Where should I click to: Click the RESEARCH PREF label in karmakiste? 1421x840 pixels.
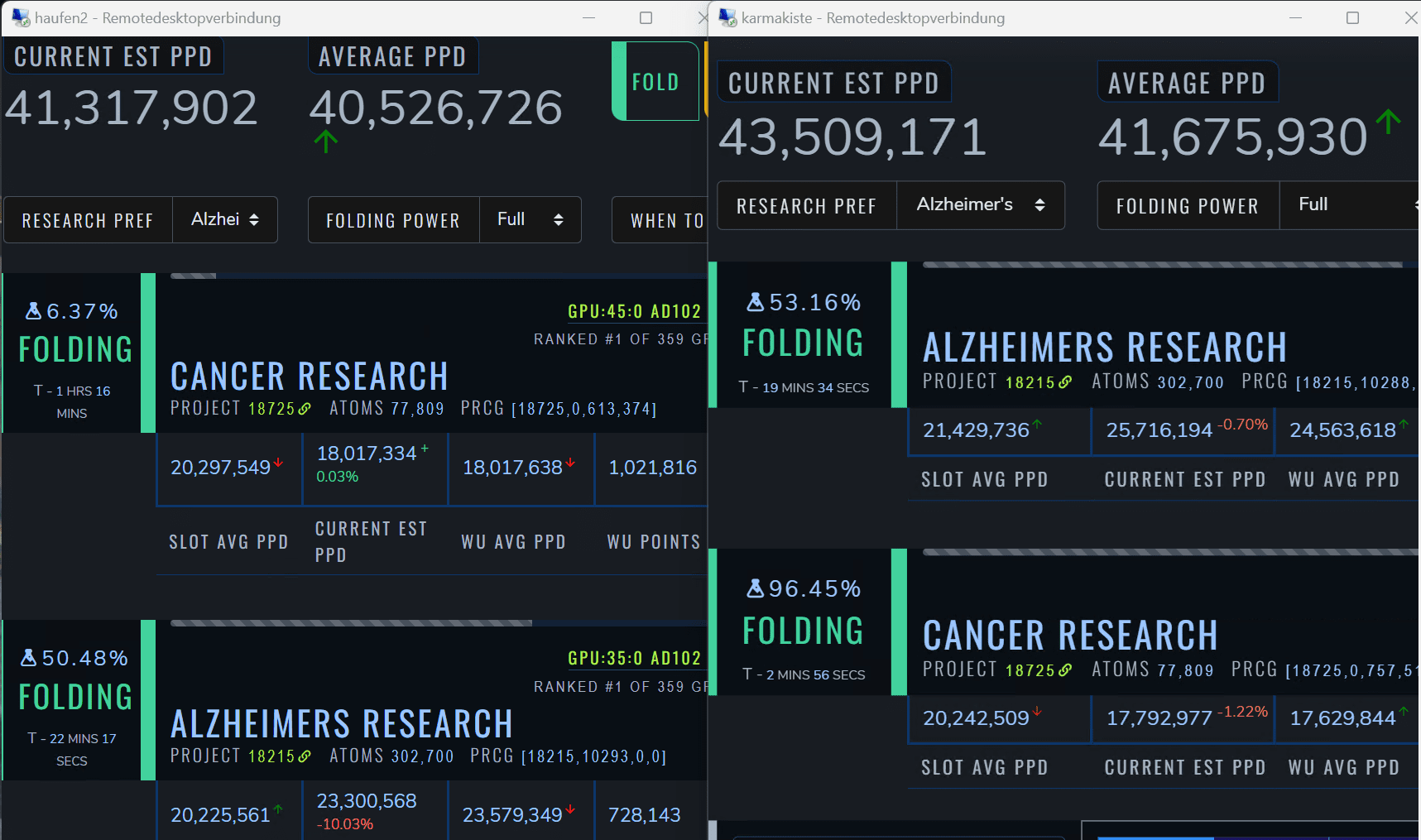pyautogui.click(x=806, y=206)
